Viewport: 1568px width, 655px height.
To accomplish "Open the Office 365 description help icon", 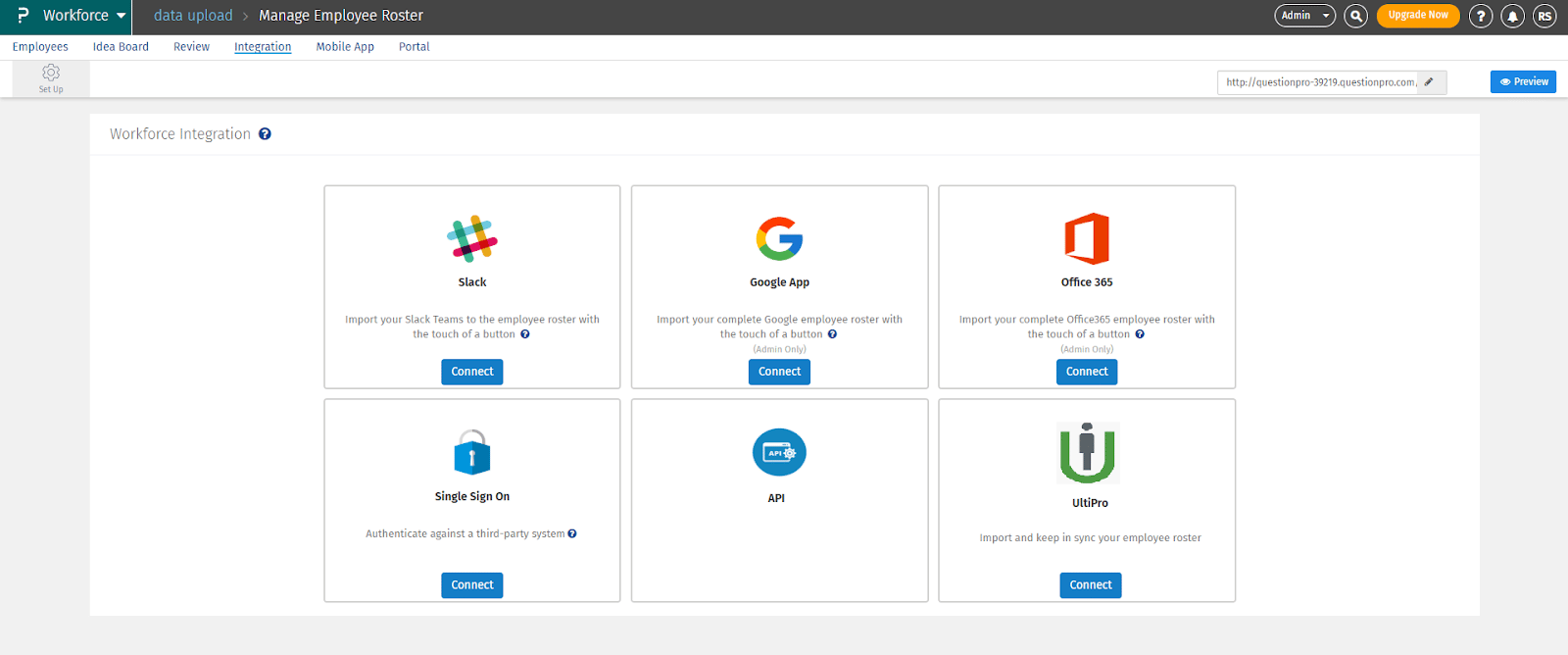I will [x=1140, y=334].
